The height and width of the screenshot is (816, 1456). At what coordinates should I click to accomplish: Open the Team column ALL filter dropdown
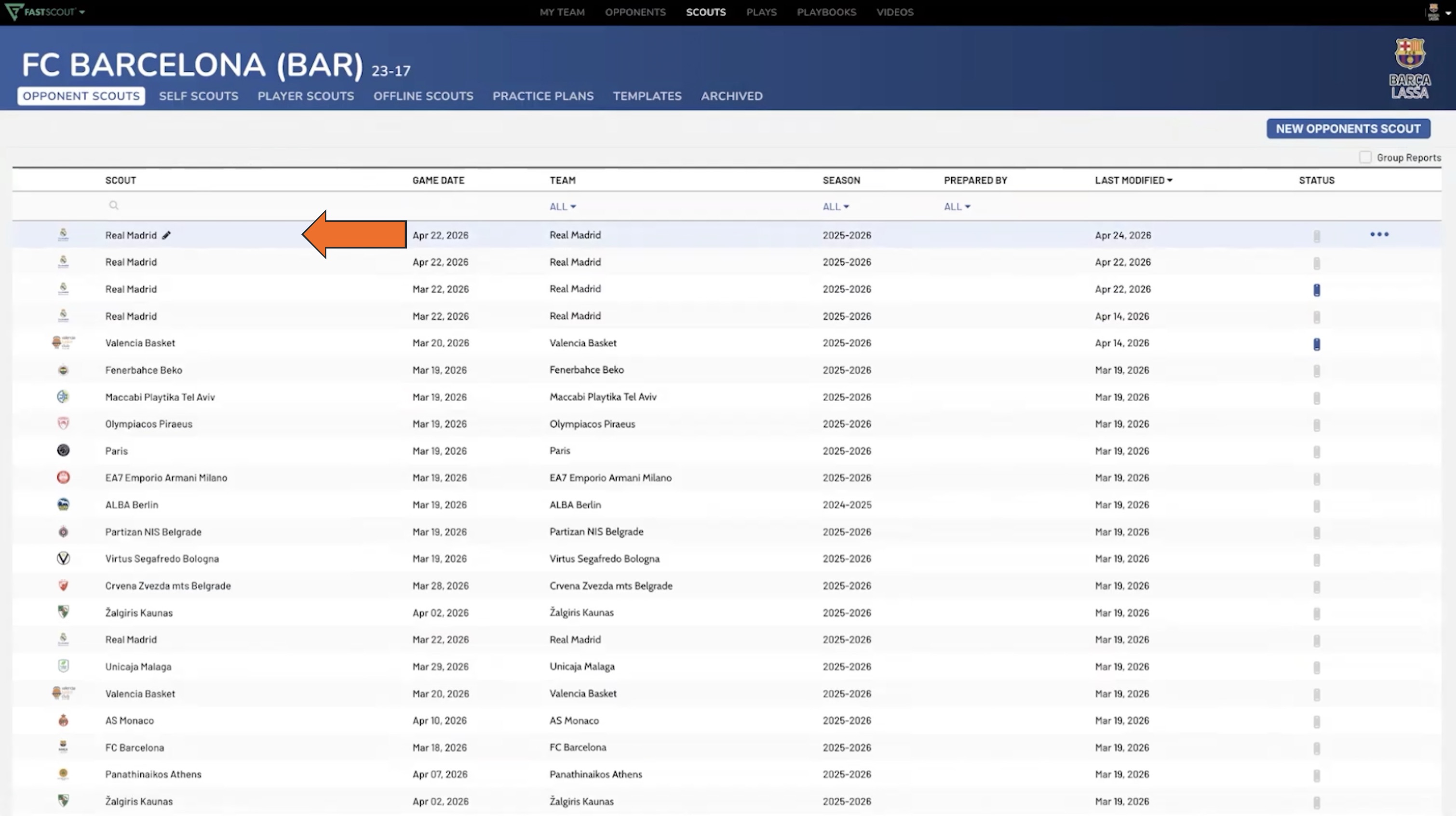click(562, 206)
